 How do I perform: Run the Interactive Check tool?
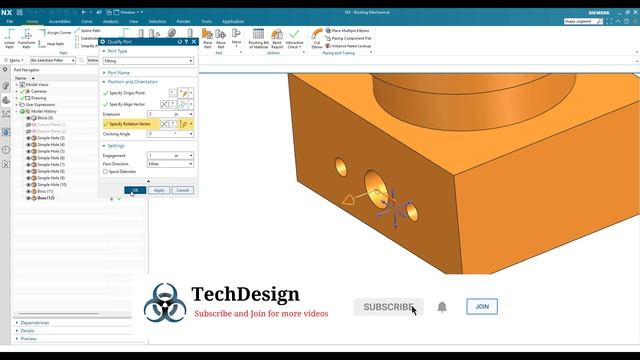[294, 38]
